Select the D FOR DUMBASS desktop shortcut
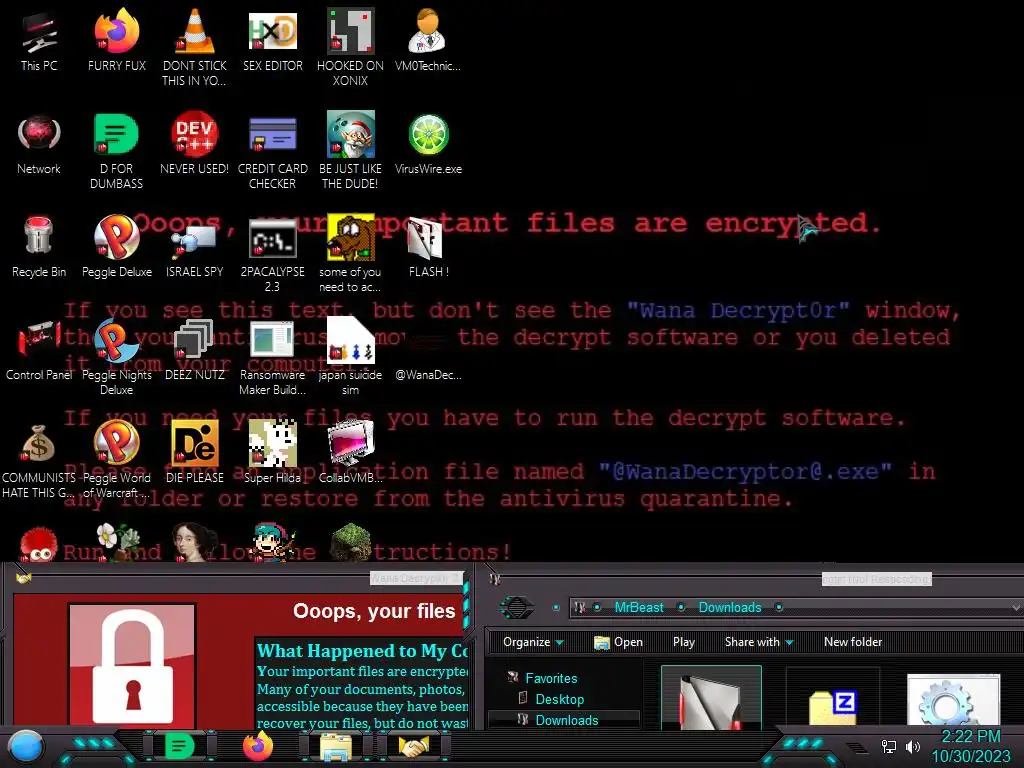This screenshot has height=768, width=1024. pyautogui.click(x=117, y=150)
